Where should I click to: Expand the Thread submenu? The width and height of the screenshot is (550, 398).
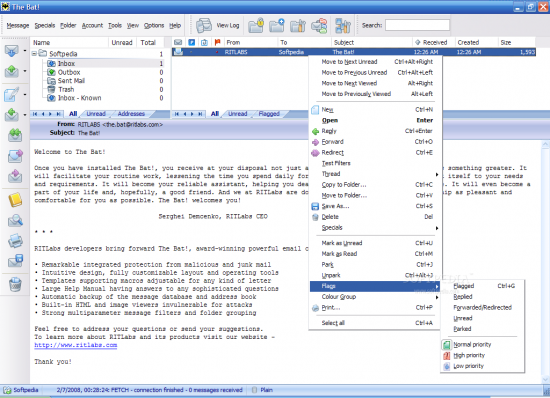tap(375, 174)
